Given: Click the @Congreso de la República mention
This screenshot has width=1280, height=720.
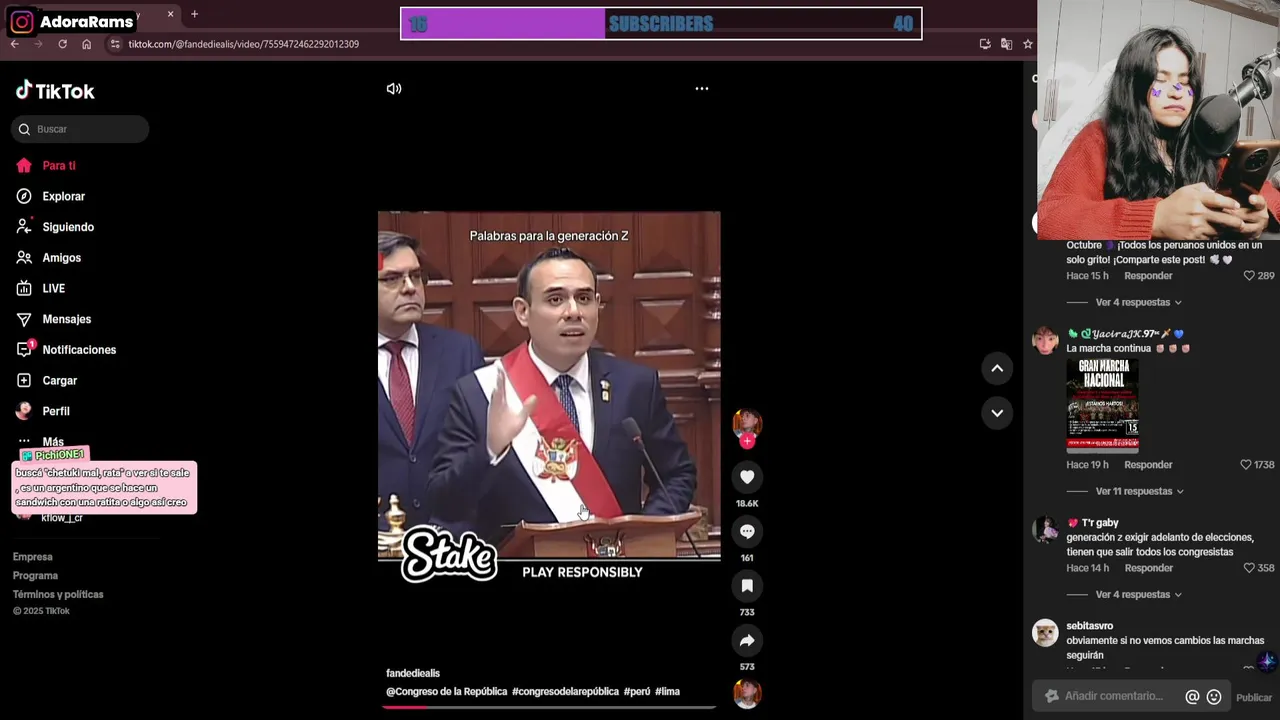Looking at the screenshot, I should click(x=447, y=691).
